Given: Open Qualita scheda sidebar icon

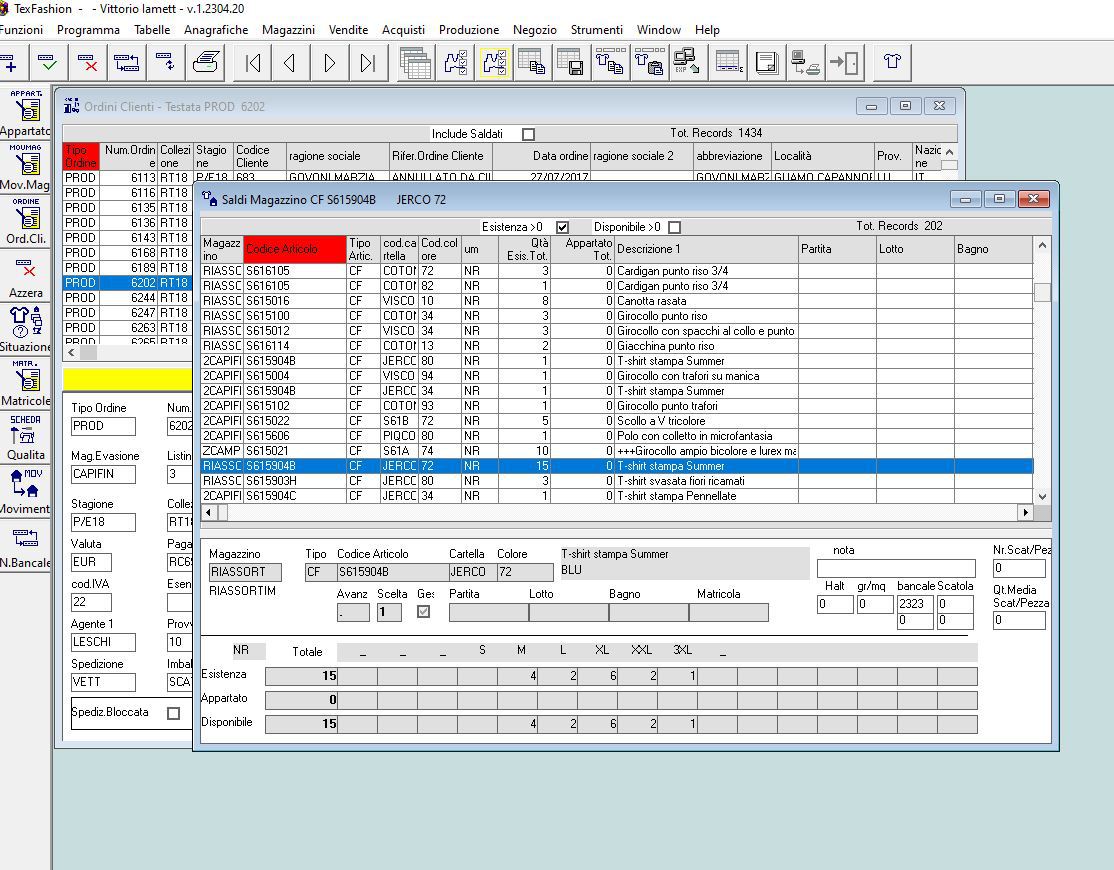Looking at the screenshot, I should coord(26,436).
